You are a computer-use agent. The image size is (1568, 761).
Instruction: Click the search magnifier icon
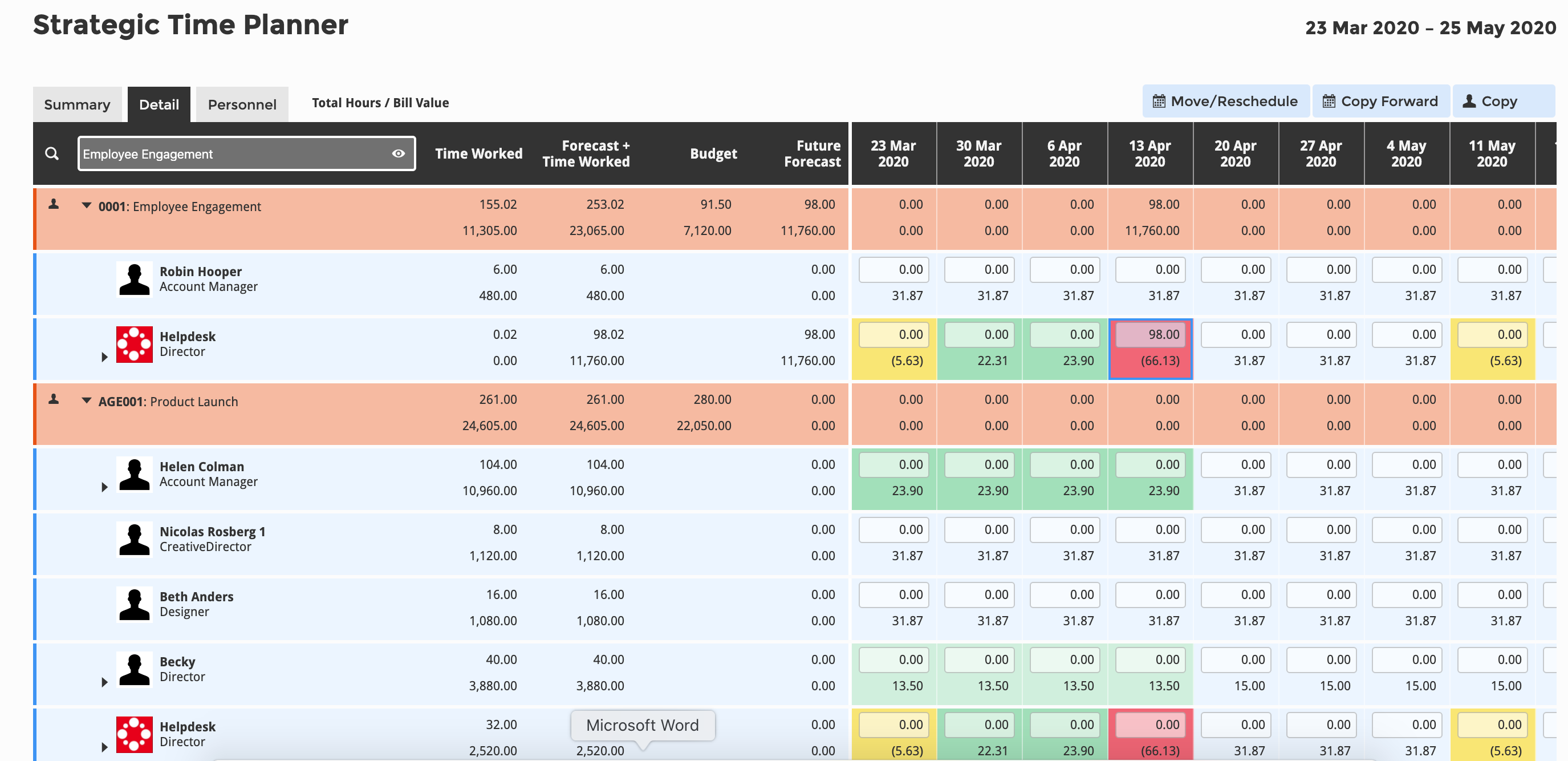point(52,153)
